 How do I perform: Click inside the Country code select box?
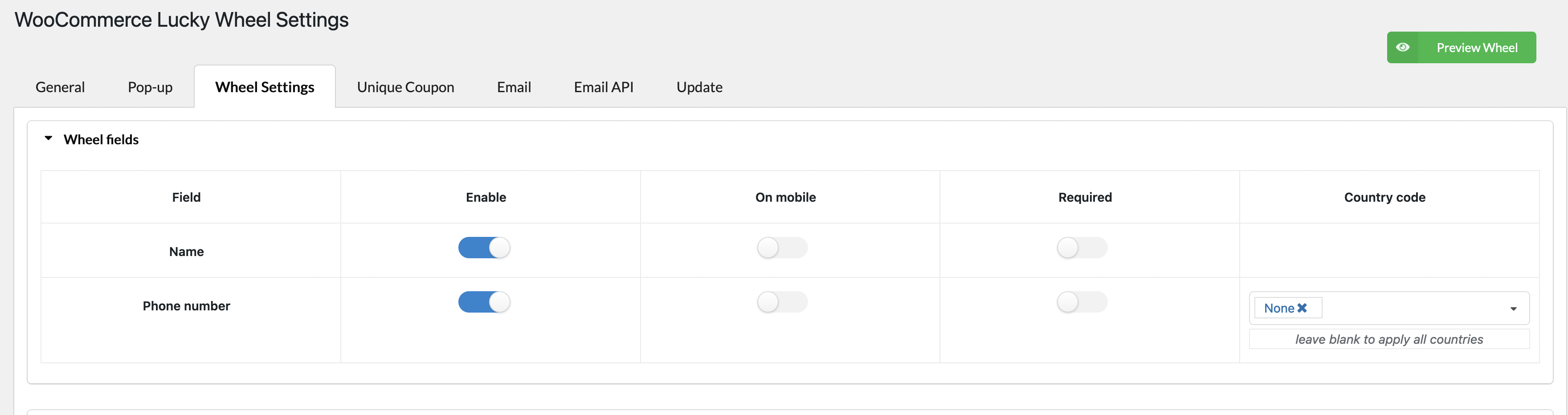point(1389,308)
